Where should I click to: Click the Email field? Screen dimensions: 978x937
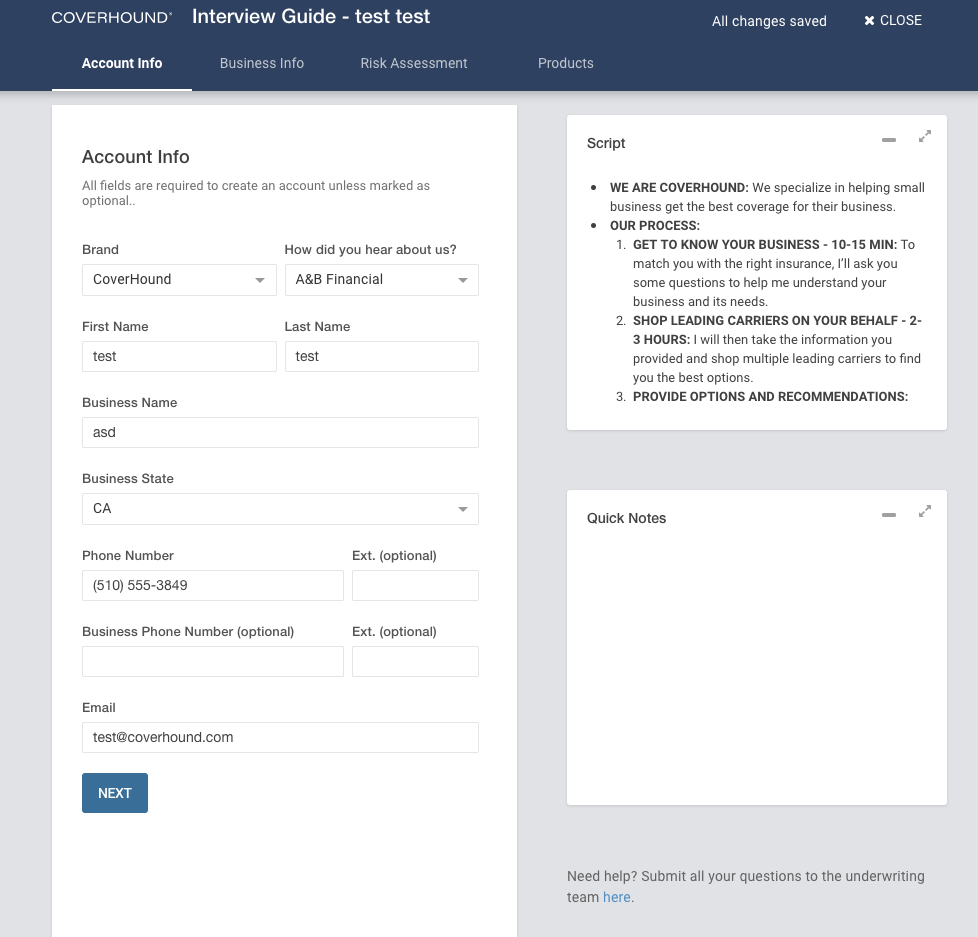click(280, 737)
